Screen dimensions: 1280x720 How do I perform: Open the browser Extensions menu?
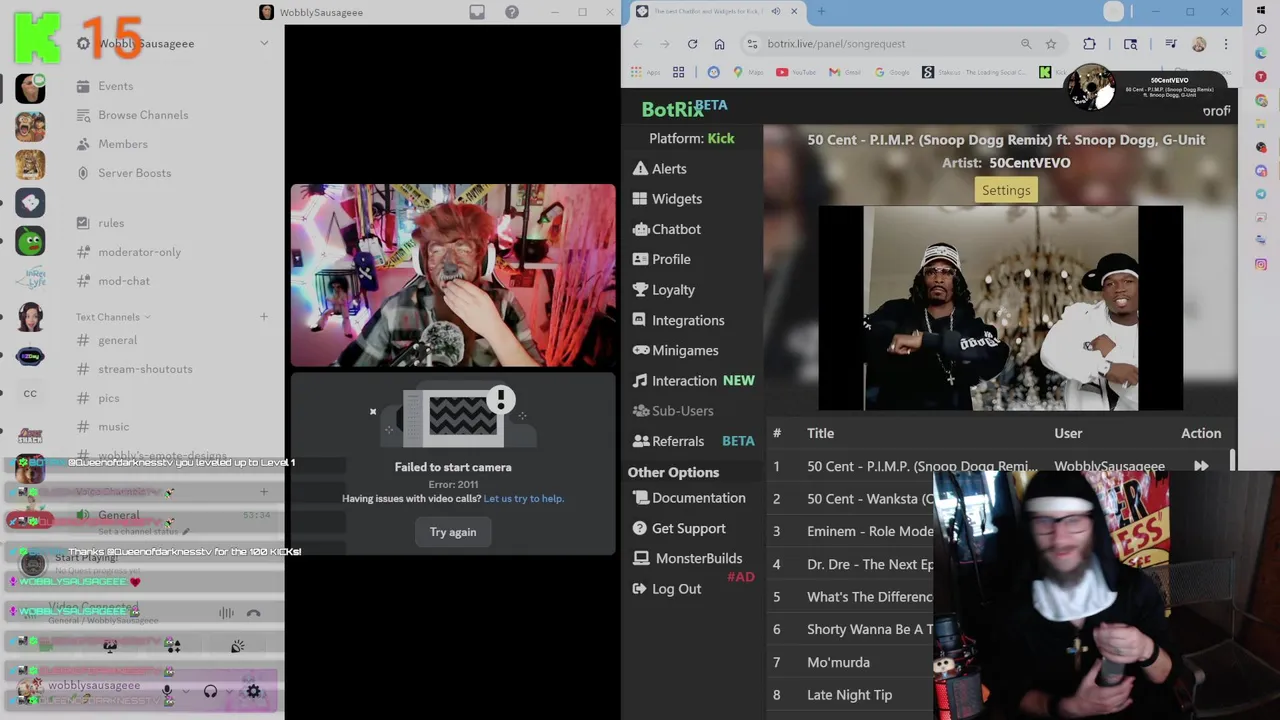point(1089,44)
